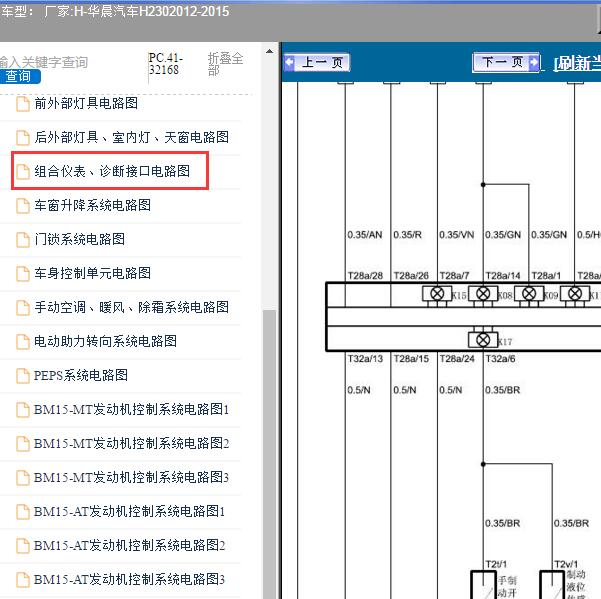Open 后外部灯具、室内灯、天窗电路图
This screenshot has width=601, height=599.
click(131, 137)
